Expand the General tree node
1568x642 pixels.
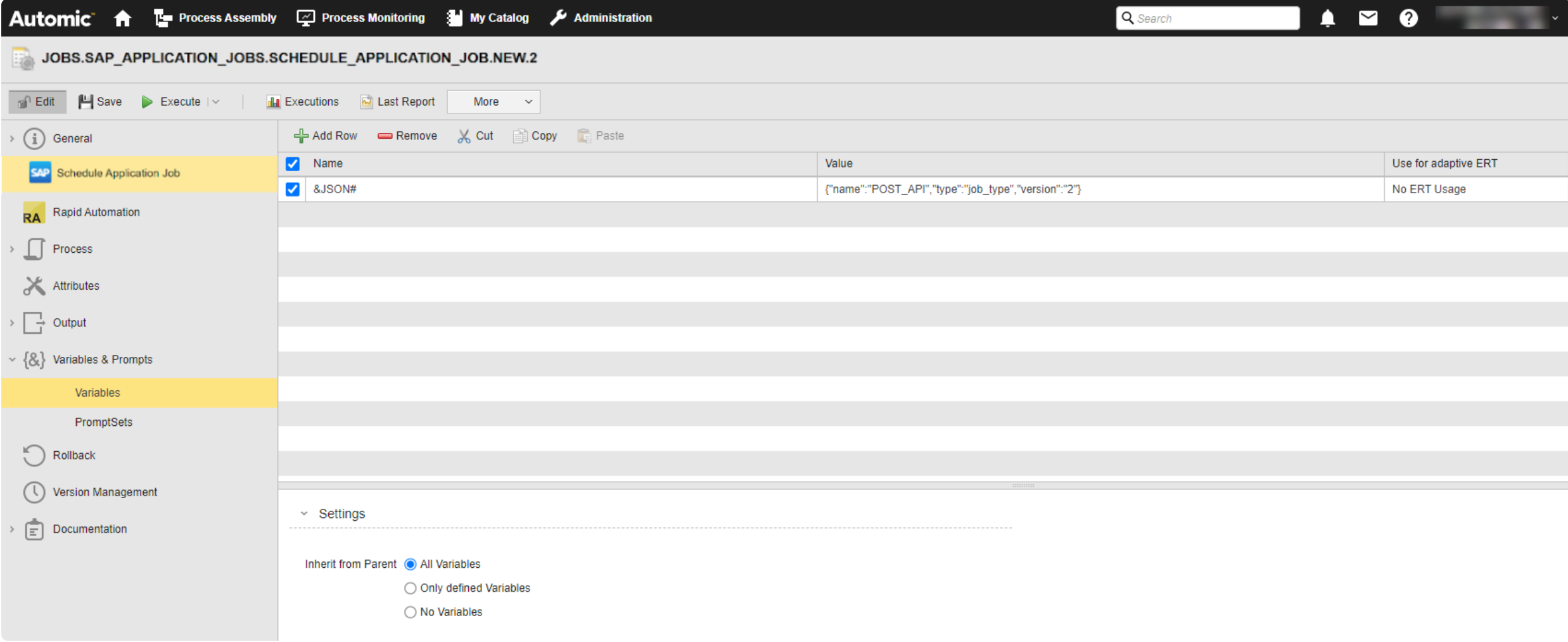(11, 138)
